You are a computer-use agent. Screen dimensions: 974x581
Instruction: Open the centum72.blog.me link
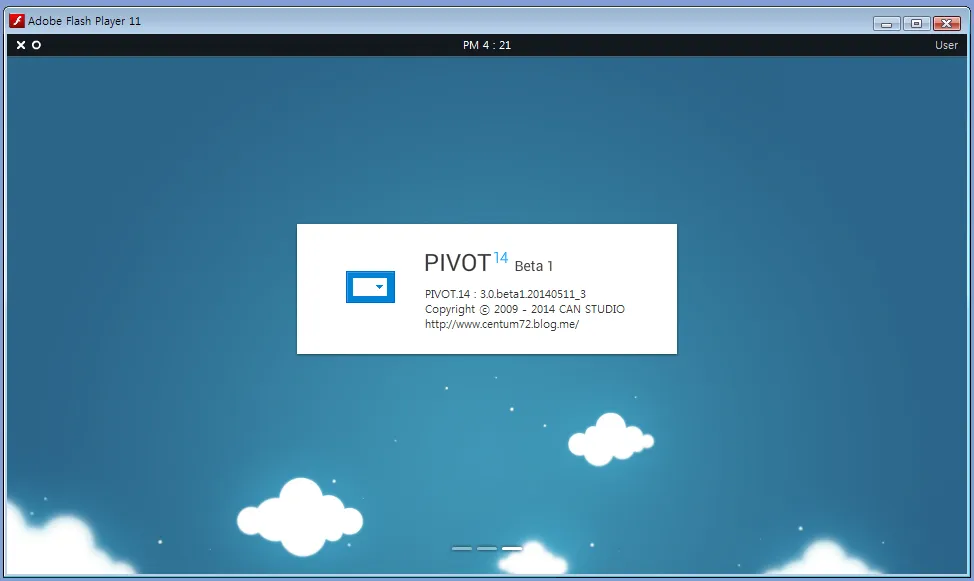click(502, 324)
